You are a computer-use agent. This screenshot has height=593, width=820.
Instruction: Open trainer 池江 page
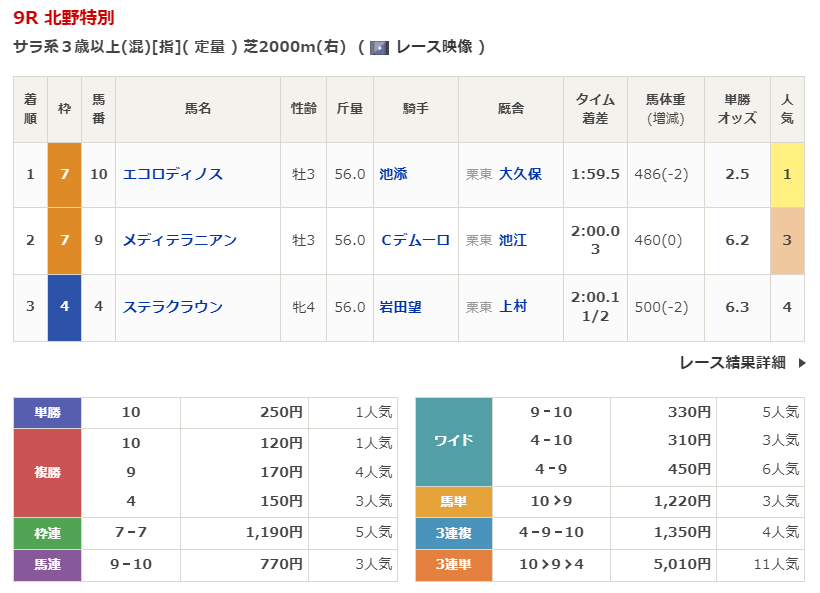[x=513, y=240]
